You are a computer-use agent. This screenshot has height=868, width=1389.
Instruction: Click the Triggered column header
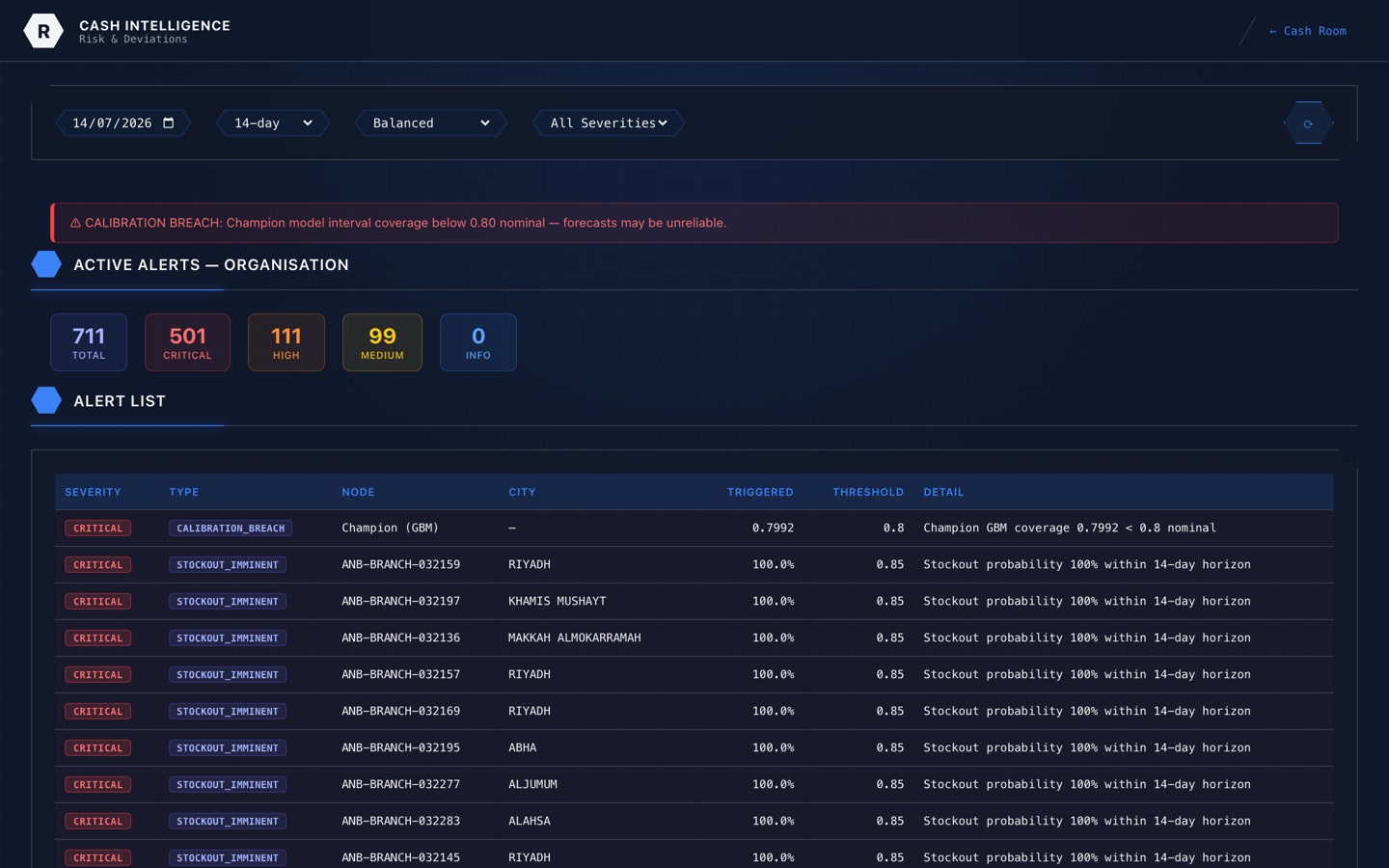pyautogui.click(x=760, y=492)
